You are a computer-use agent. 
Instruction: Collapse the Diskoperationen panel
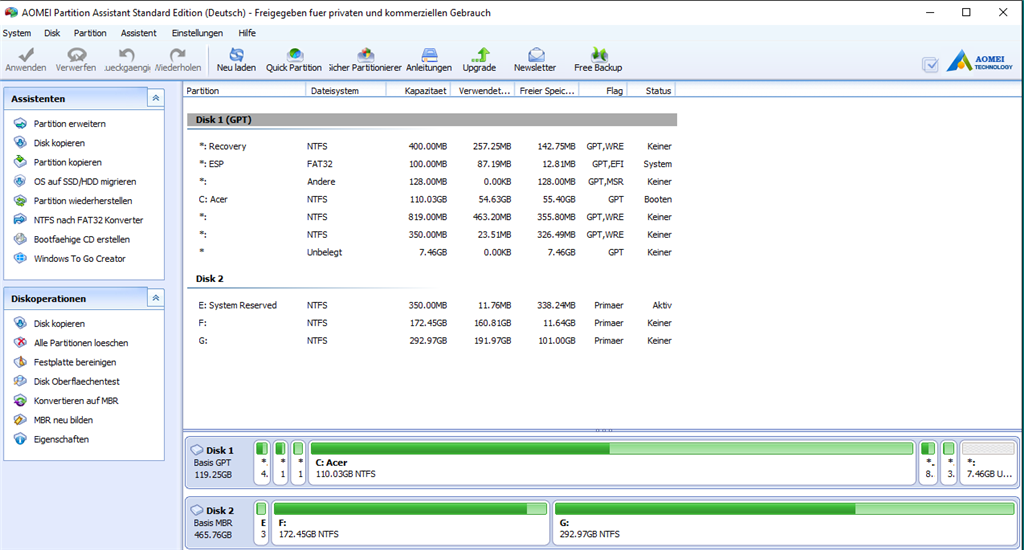pyautogui.click(x=155, y=298)
